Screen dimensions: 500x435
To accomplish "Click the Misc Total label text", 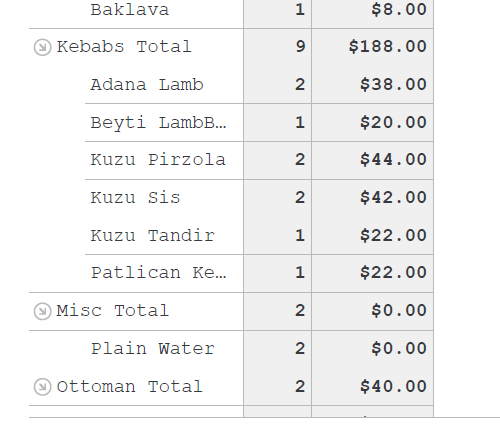I will tap(113, 311).
